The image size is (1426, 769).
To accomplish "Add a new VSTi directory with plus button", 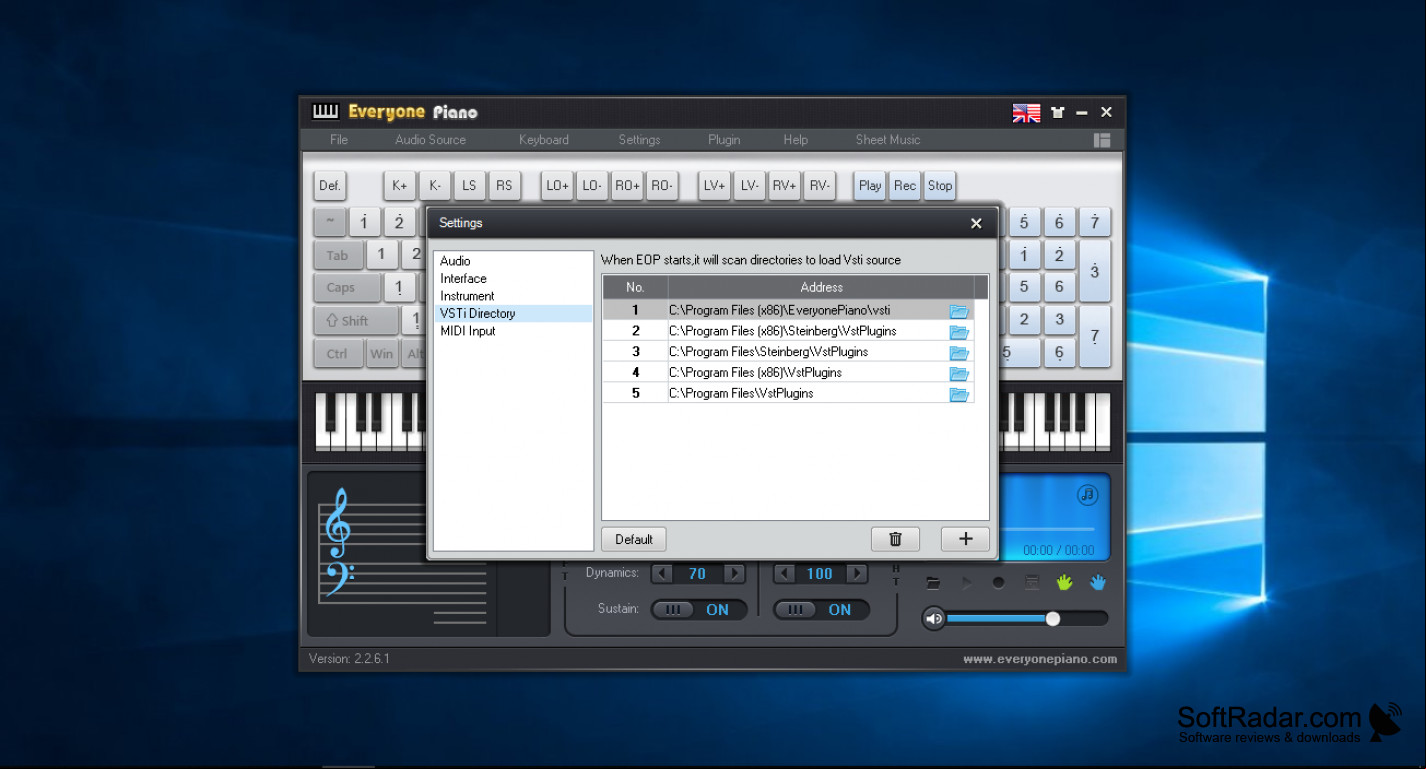I will click(x=965, y=539).
